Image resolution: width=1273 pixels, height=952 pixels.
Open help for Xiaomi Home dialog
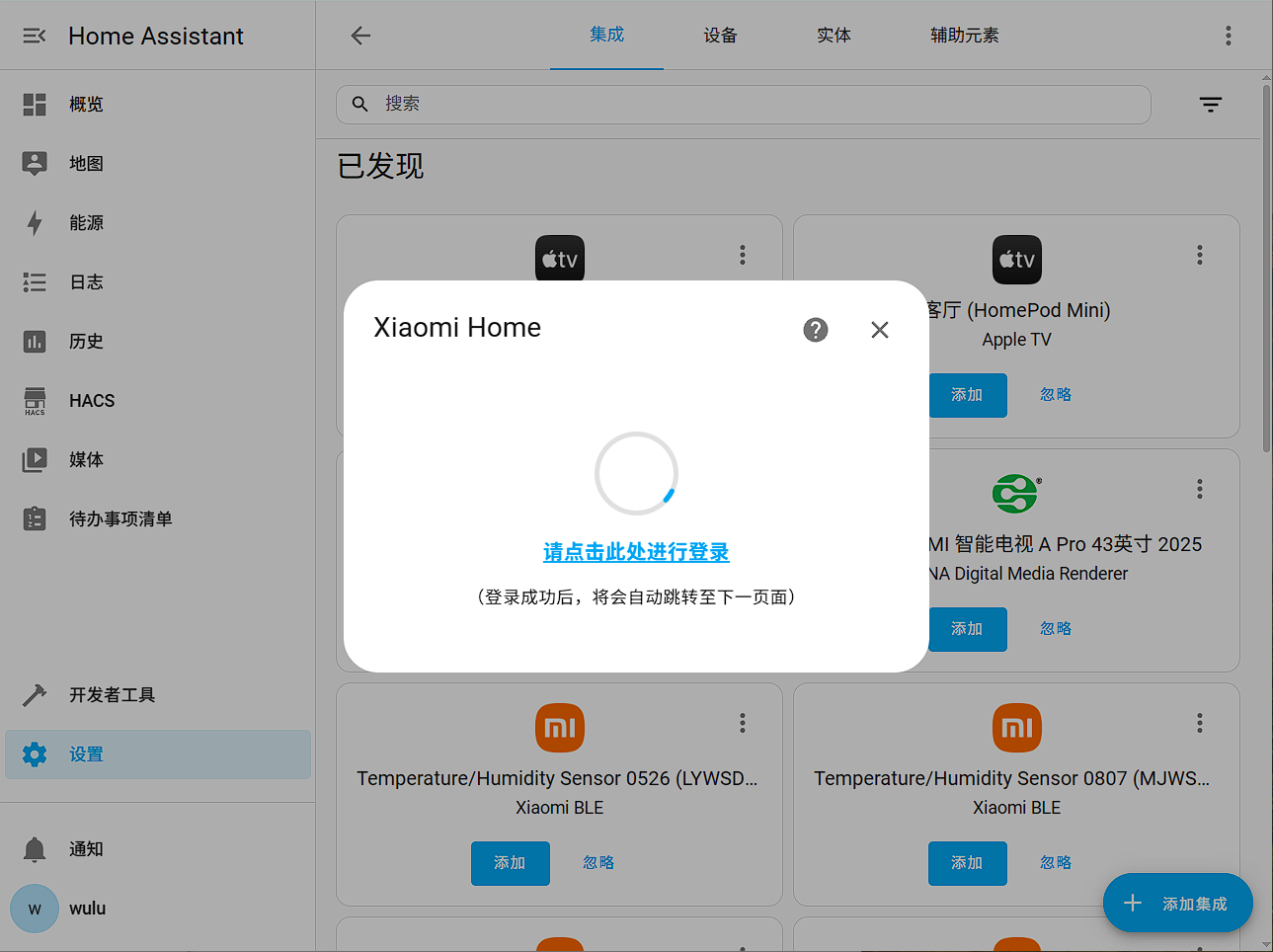816,330
